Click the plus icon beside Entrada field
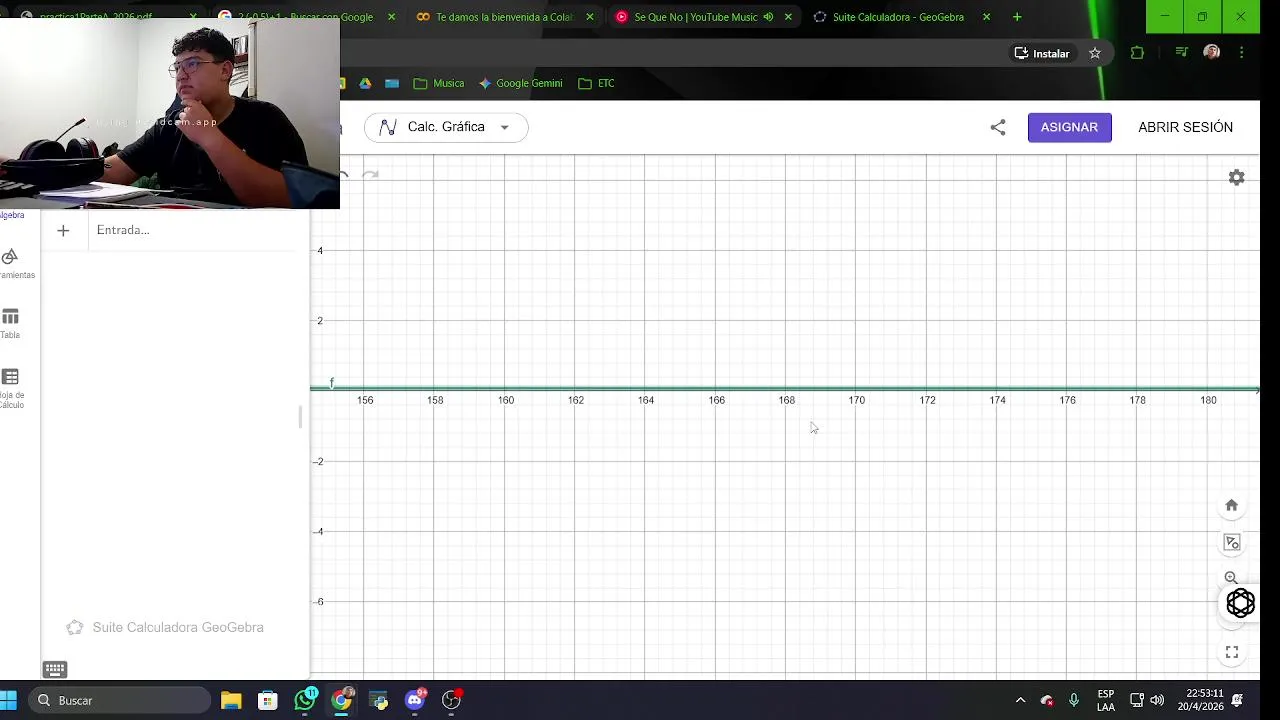 pos(63,230)
